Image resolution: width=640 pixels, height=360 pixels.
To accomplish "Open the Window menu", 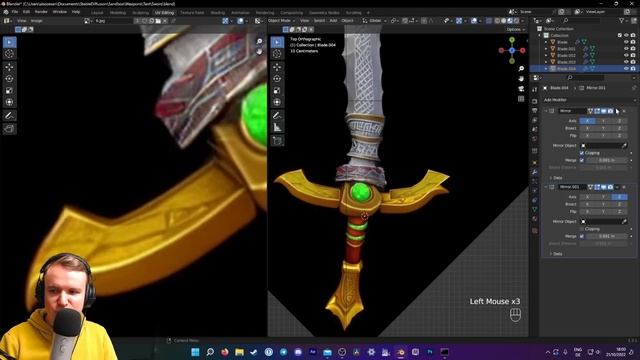I will click(x=60, y=12).
